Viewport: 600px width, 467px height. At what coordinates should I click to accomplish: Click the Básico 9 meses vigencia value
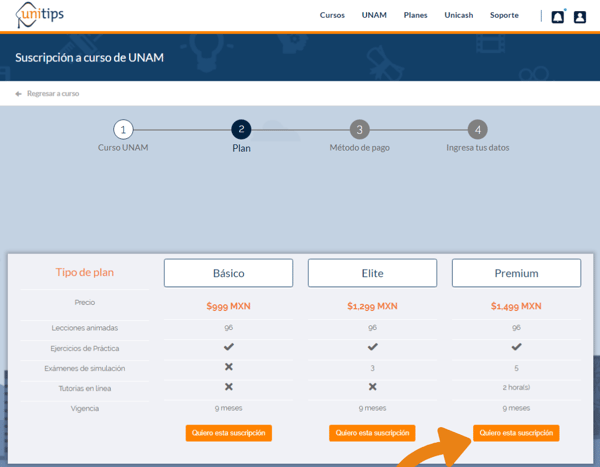[x=228, y=408]
